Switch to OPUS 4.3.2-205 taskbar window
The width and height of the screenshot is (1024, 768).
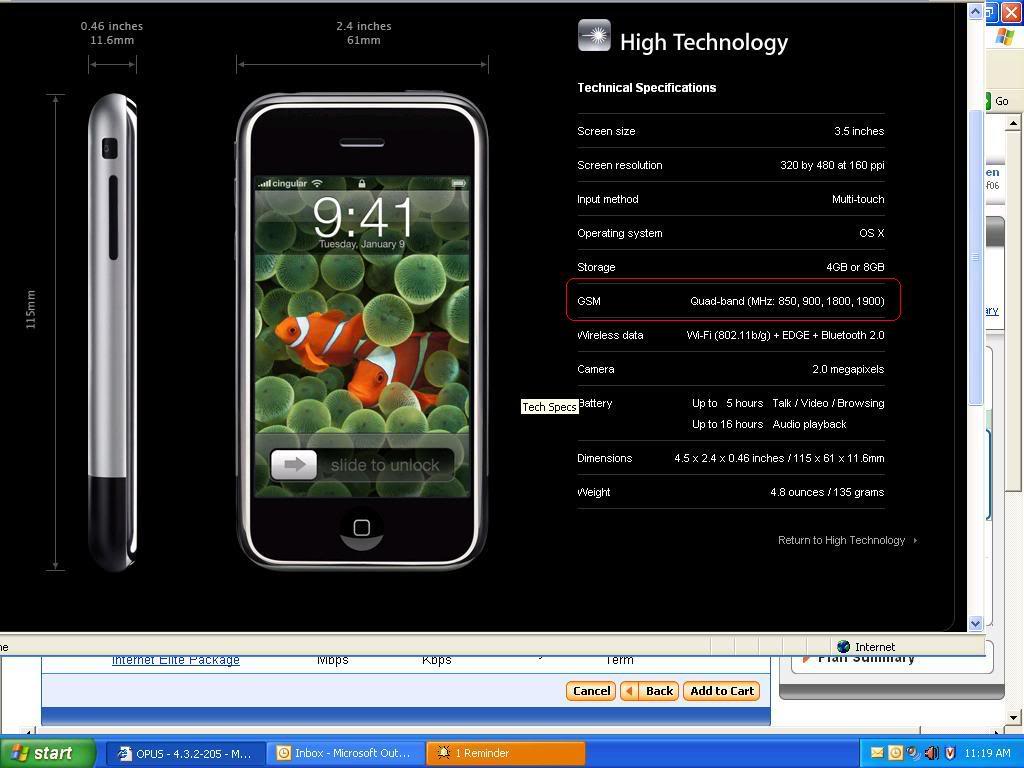coord(185,753)
